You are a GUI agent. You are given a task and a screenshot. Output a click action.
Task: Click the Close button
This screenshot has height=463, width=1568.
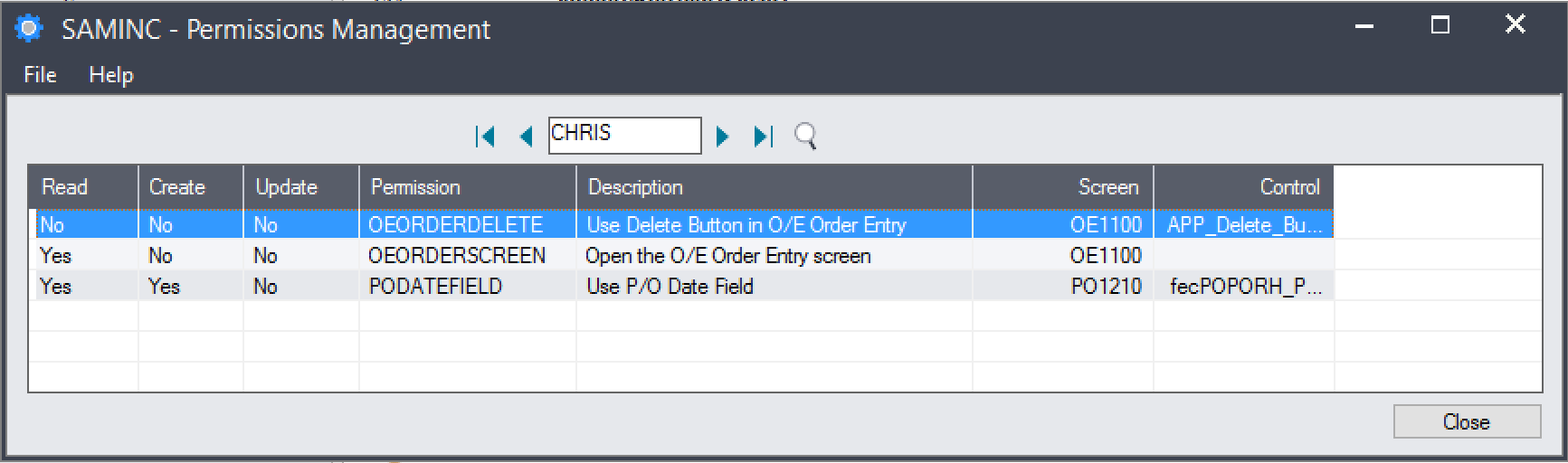[x=1467, y=421]
